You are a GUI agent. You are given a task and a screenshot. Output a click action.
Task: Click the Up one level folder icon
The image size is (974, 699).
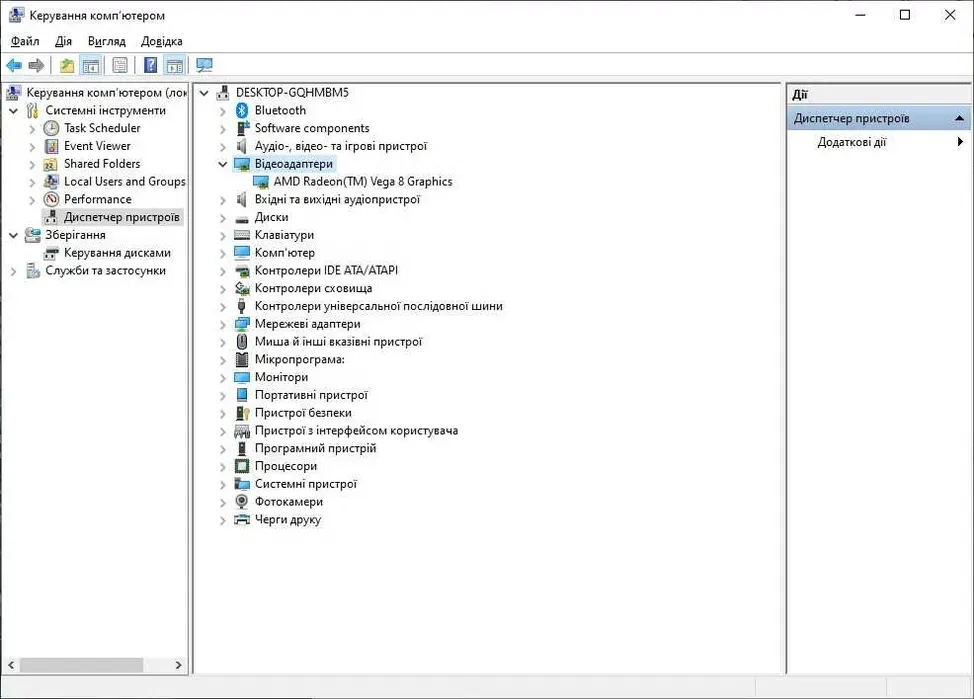pyautogui.click(x=67, y=65)
